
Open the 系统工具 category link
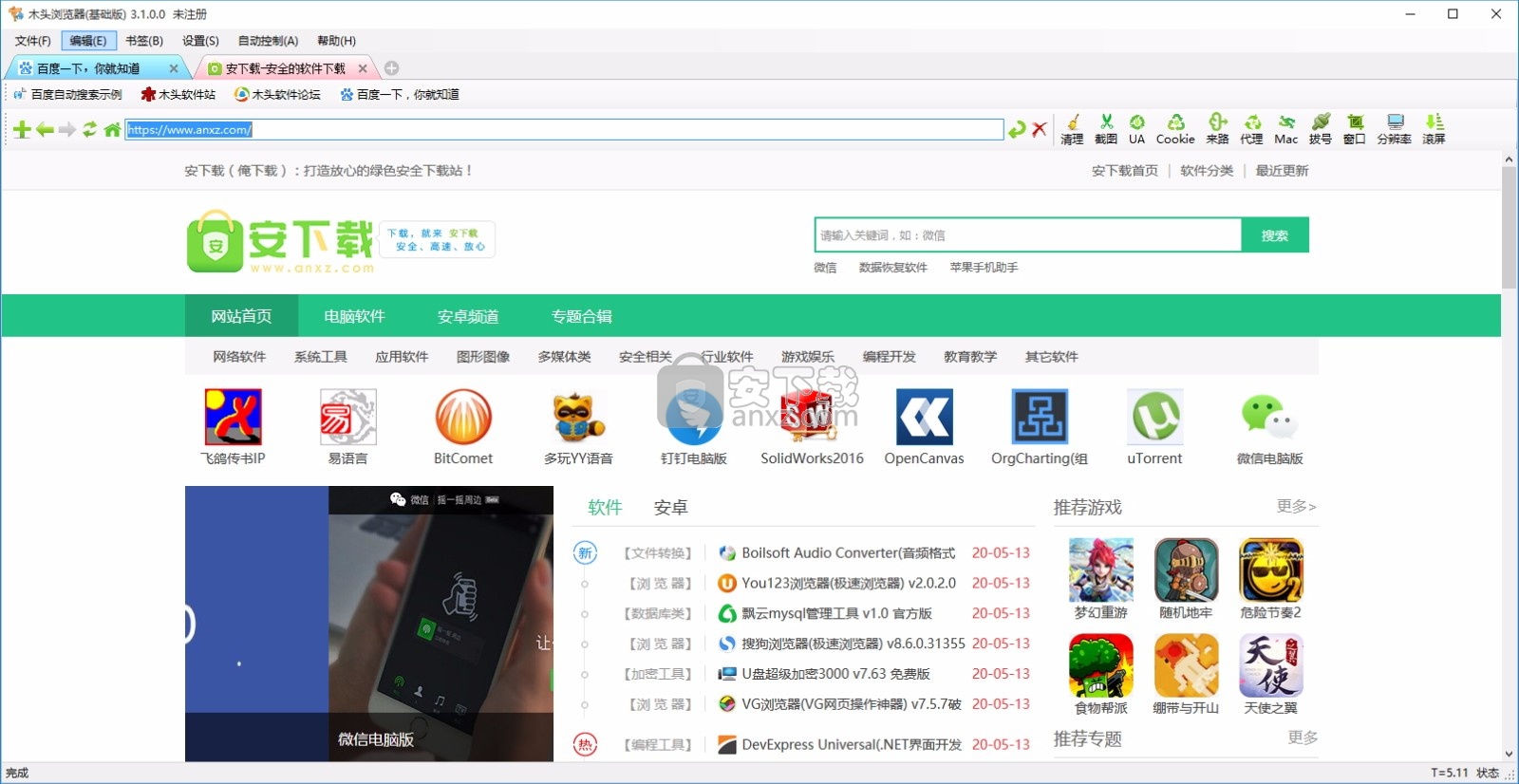tap(321, 357)
